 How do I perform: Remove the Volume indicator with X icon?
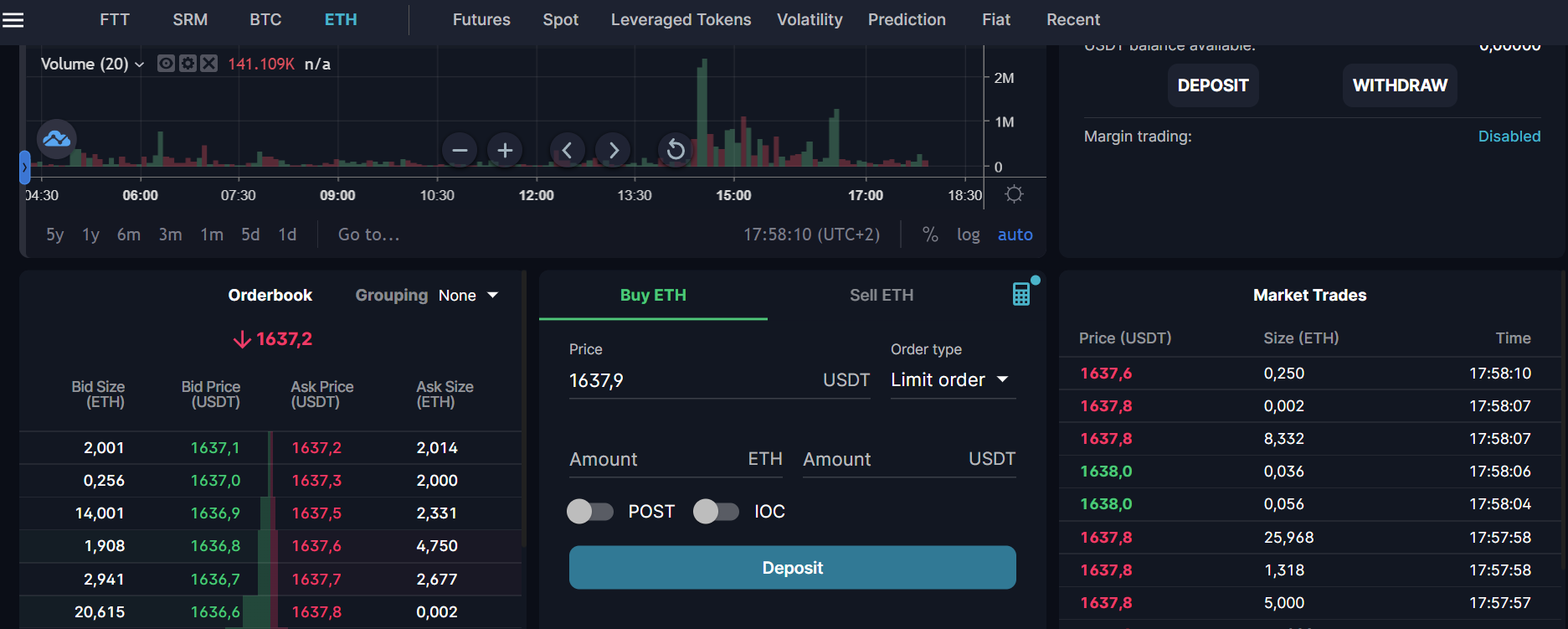click(209, 64)
